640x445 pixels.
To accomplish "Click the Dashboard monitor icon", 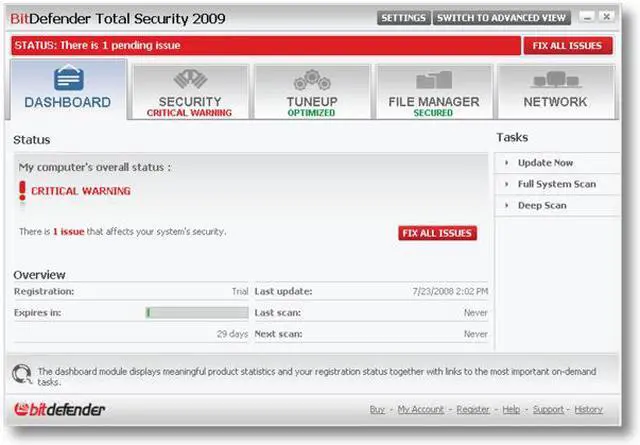I will (68, 79).
